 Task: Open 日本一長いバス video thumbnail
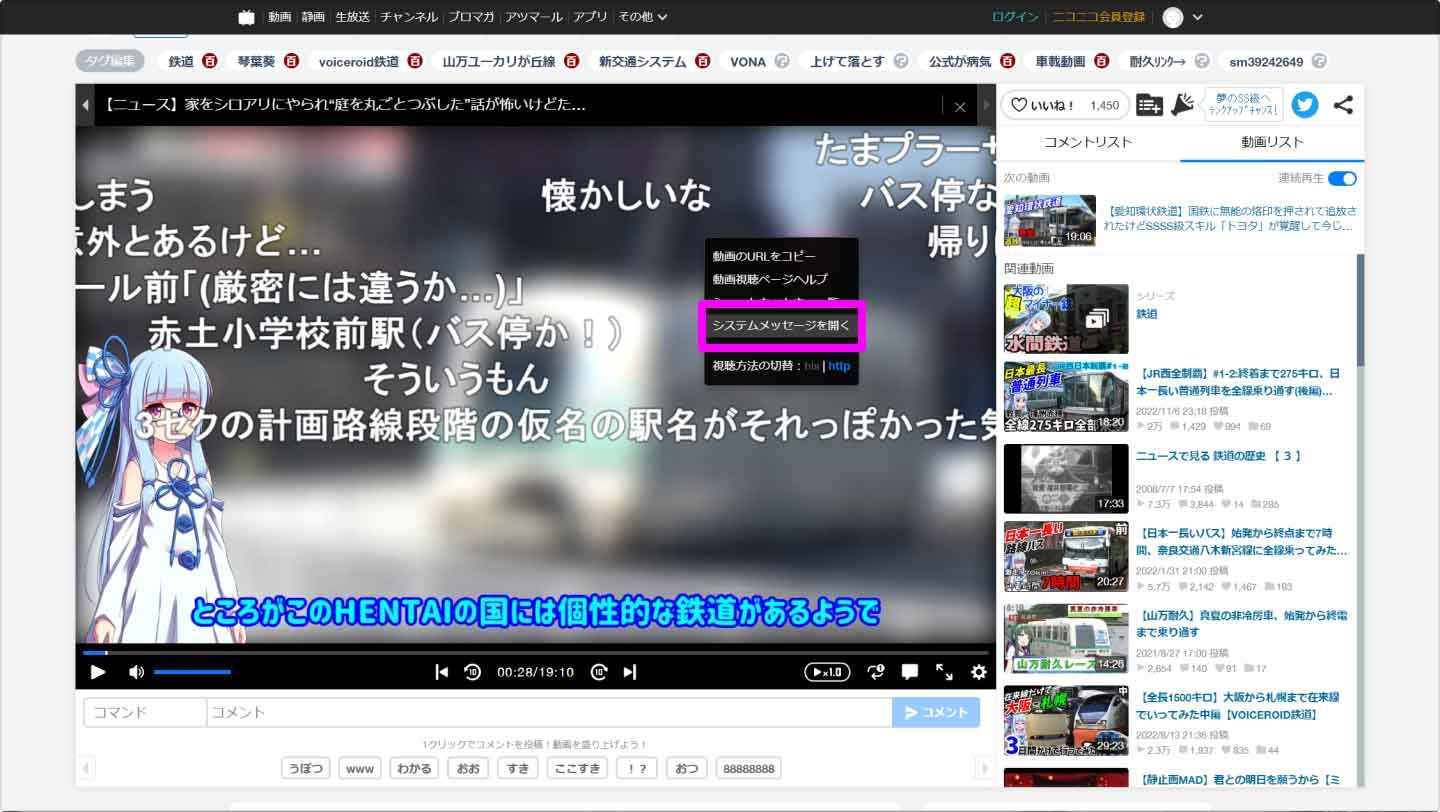tap(1066, 557)
